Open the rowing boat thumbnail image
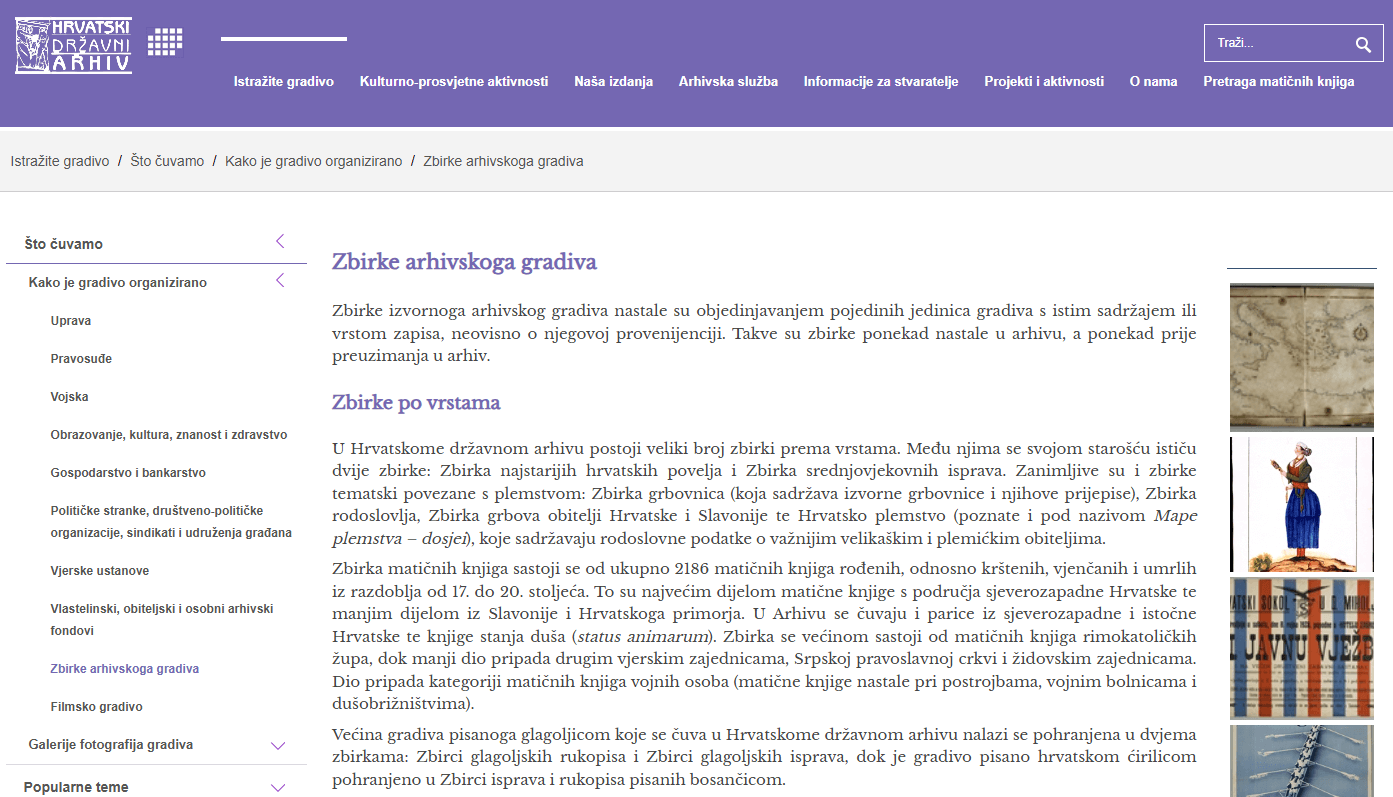The width and height of the screenshot is (1393, 797). pos(1300,761)
